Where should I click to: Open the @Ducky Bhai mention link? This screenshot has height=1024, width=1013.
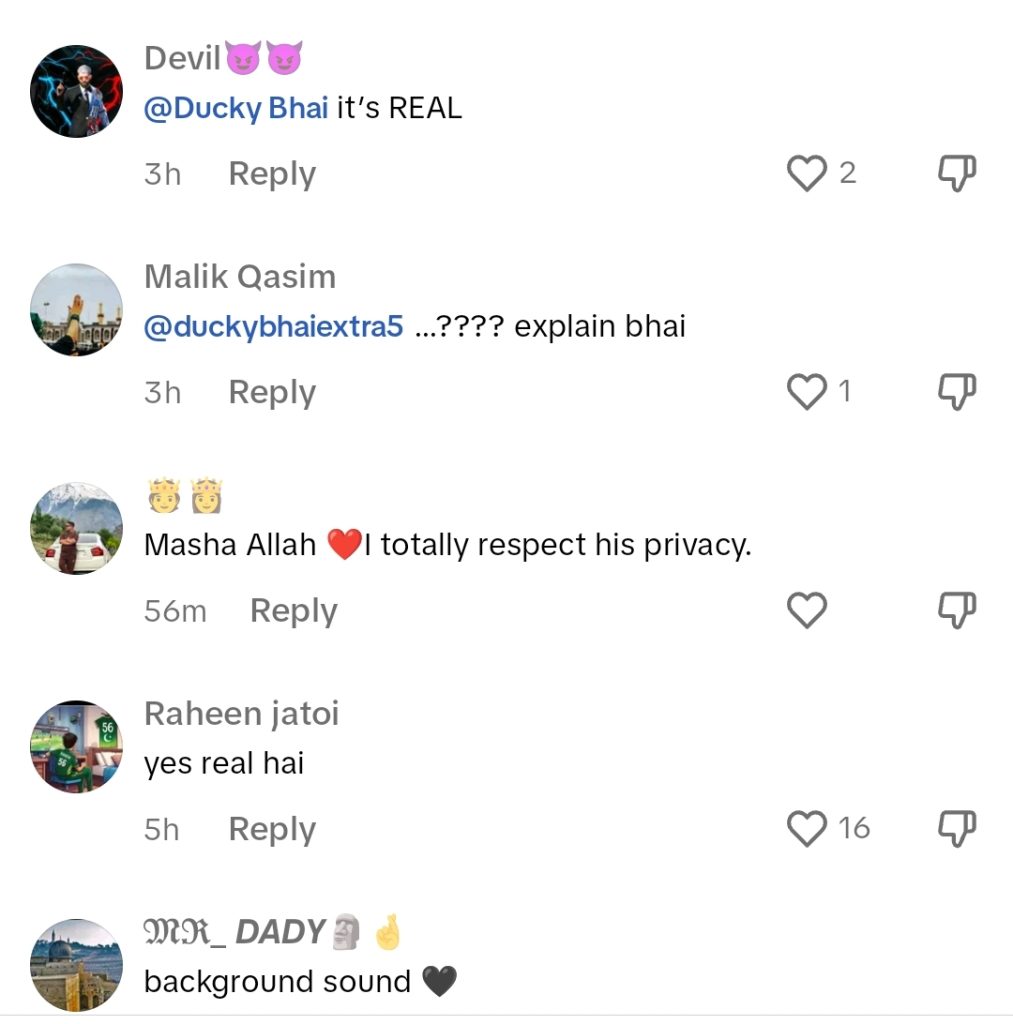236,109
